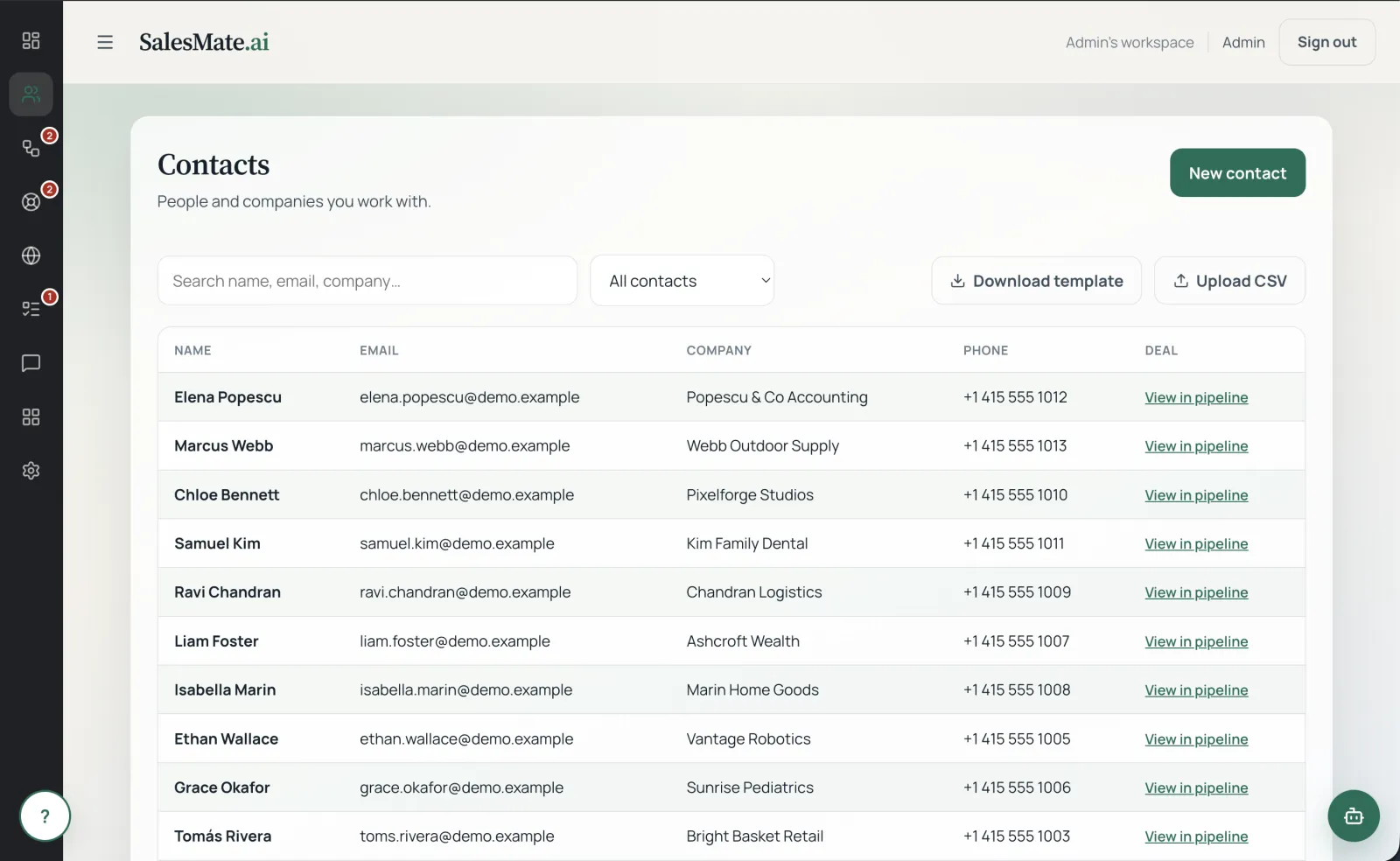Screen dimensions: 1400x861
Task: Open View in pipeline for Liam Foster
Action: pyautogui.click(x=1196, y=641)
